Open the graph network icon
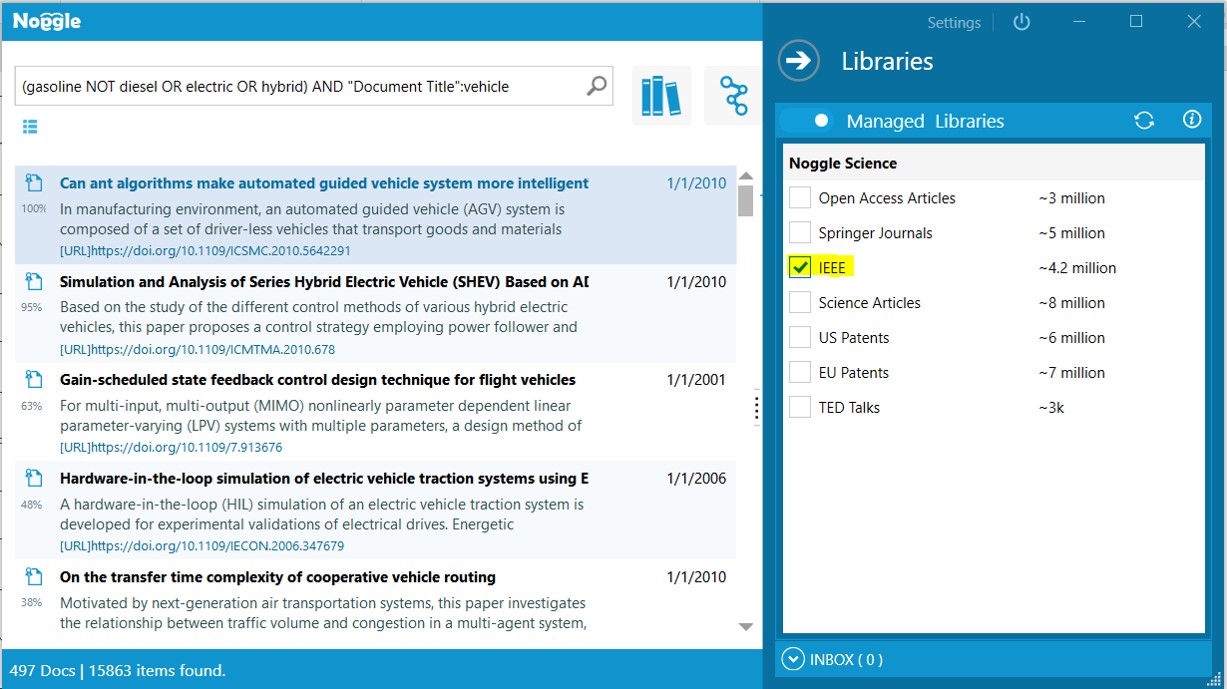Screen dimensions: 1227x689 pyautogui.click(x=732, y=96)
